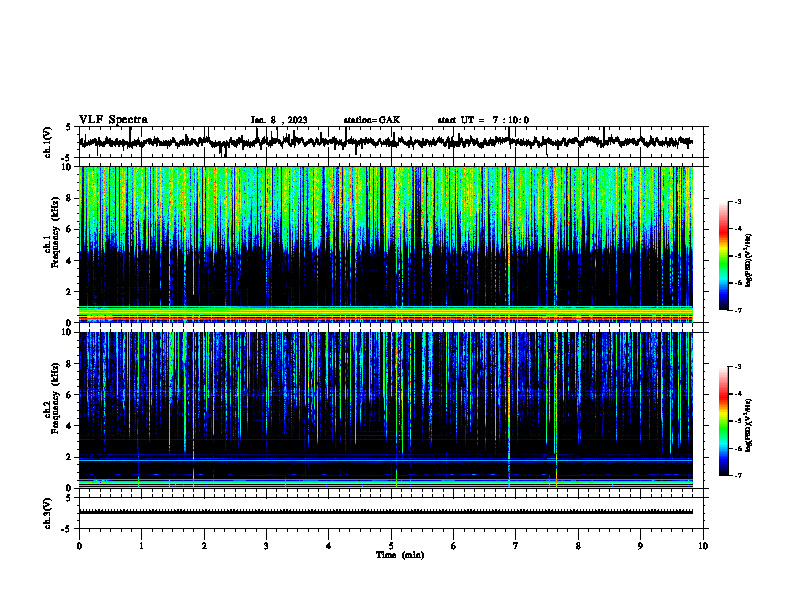Viewport: 792px width, 612px height.
Task: Click the ch.1 voltage waveform trace
Action: tap(386, 142)
